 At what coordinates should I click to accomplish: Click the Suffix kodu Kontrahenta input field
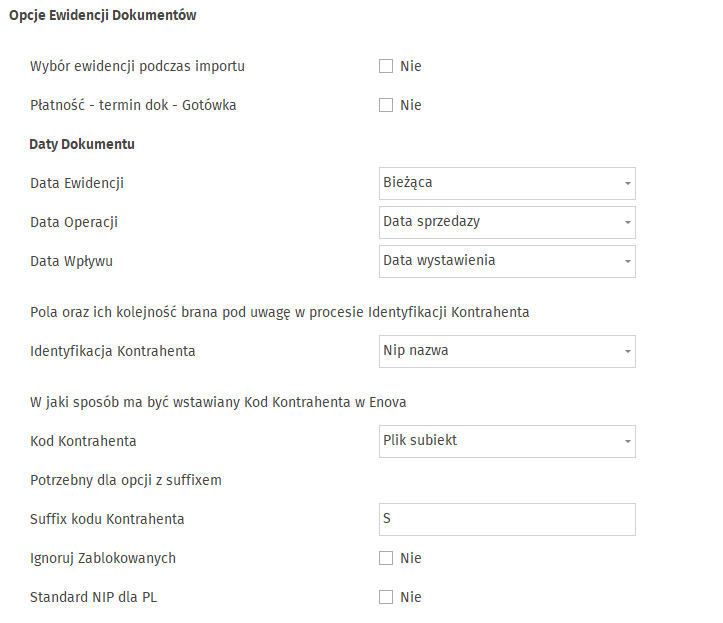point(507,519)
